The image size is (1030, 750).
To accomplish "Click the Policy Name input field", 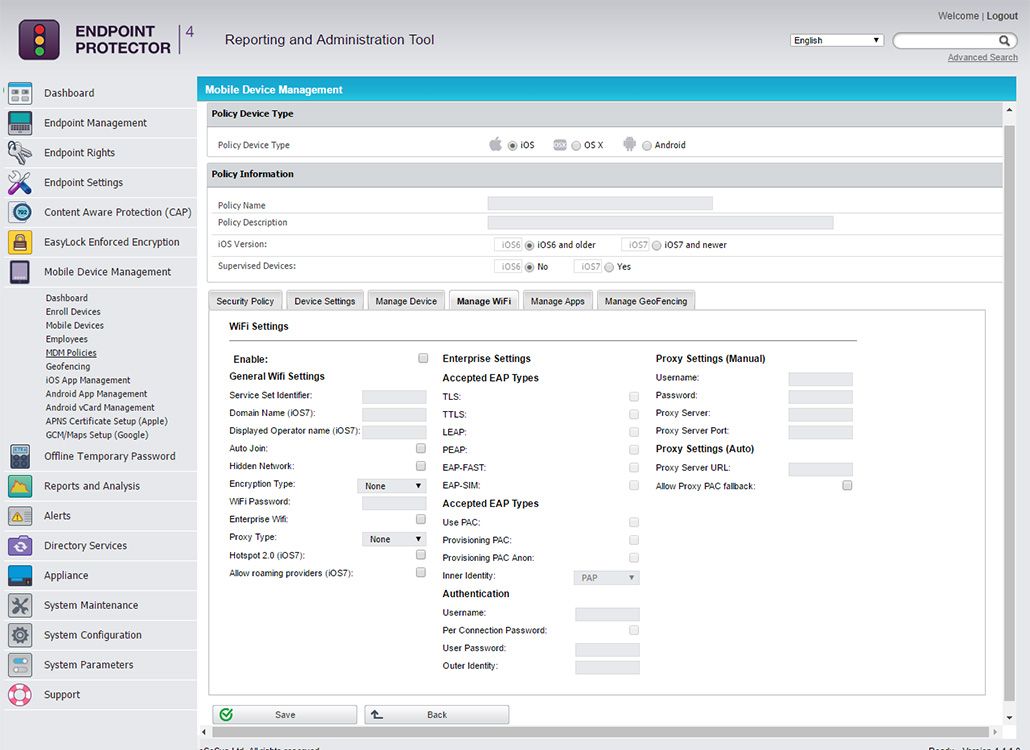I will coord(600,204).
